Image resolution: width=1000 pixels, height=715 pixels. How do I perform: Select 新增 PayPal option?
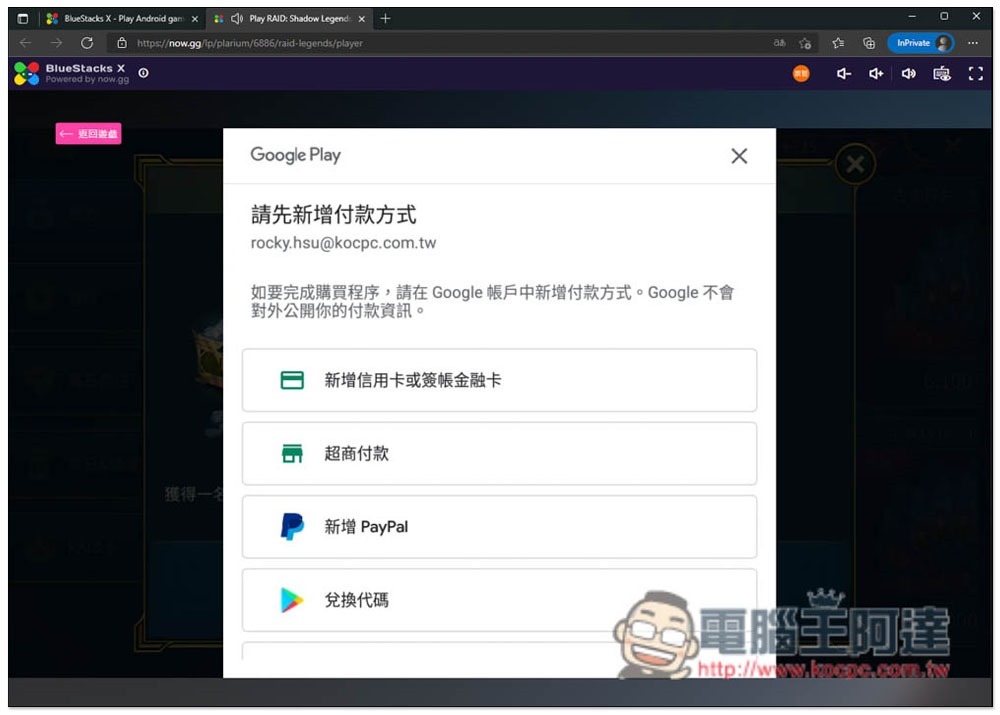click(x=499, y=527)
